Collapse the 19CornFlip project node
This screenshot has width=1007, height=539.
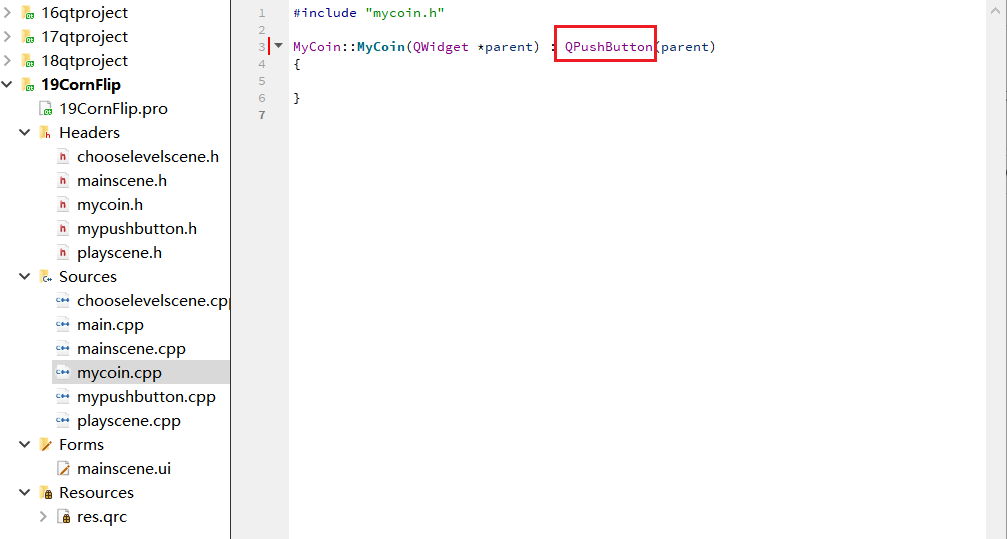tap(7, 84)
